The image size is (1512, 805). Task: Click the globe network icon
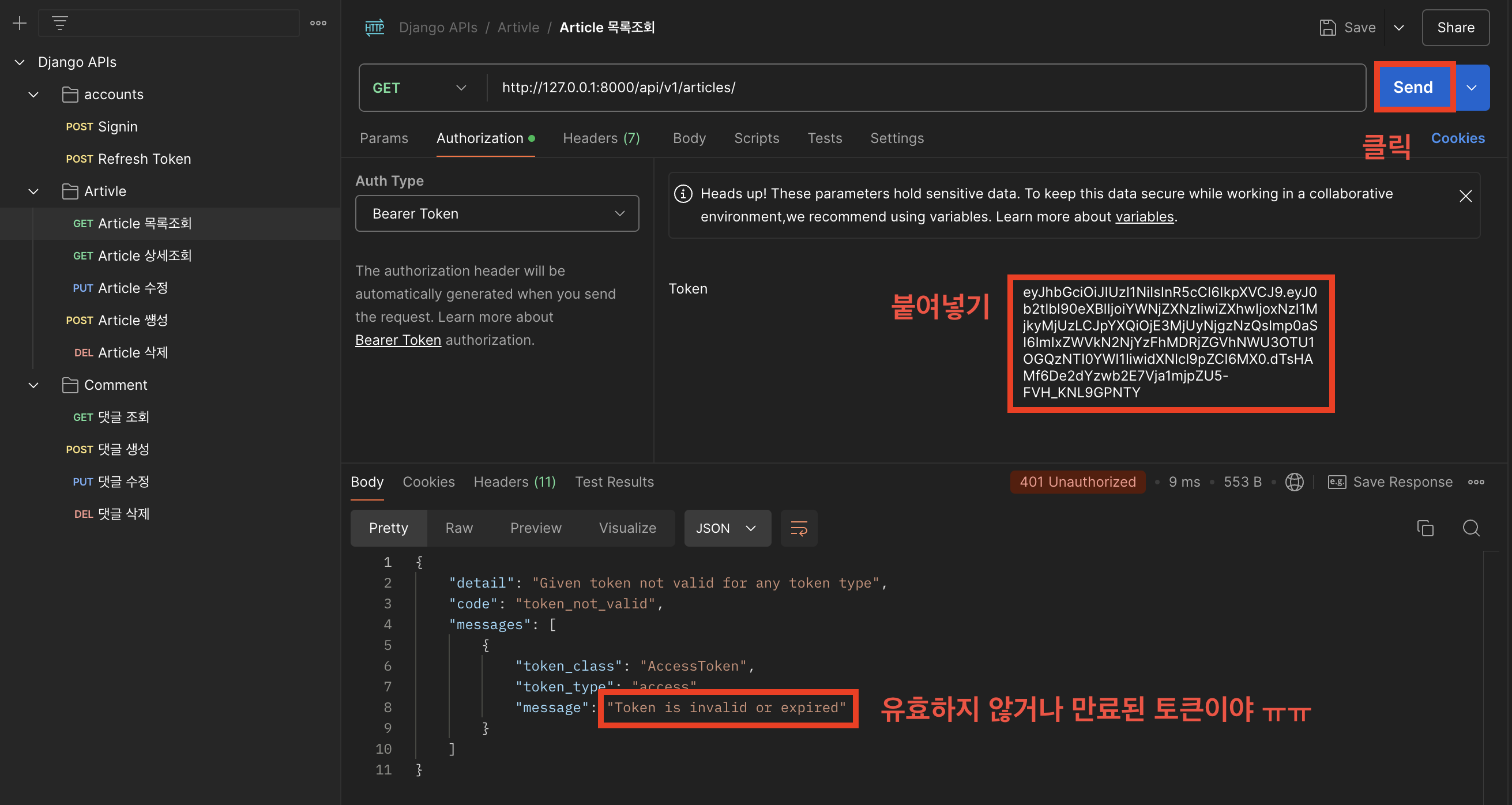[x=1293, y=482]
